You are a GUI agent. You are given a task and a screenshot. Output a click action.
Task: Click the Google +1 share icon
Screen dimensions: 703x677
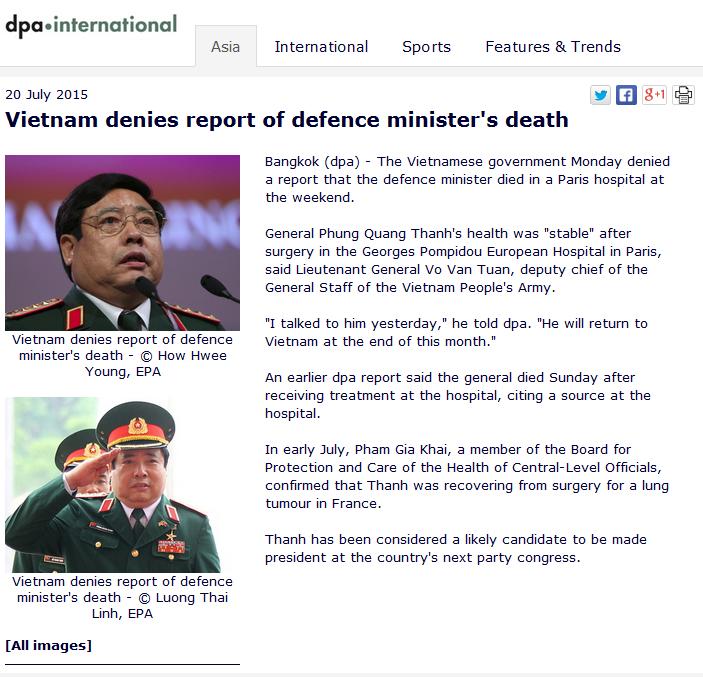coord(655,95)
